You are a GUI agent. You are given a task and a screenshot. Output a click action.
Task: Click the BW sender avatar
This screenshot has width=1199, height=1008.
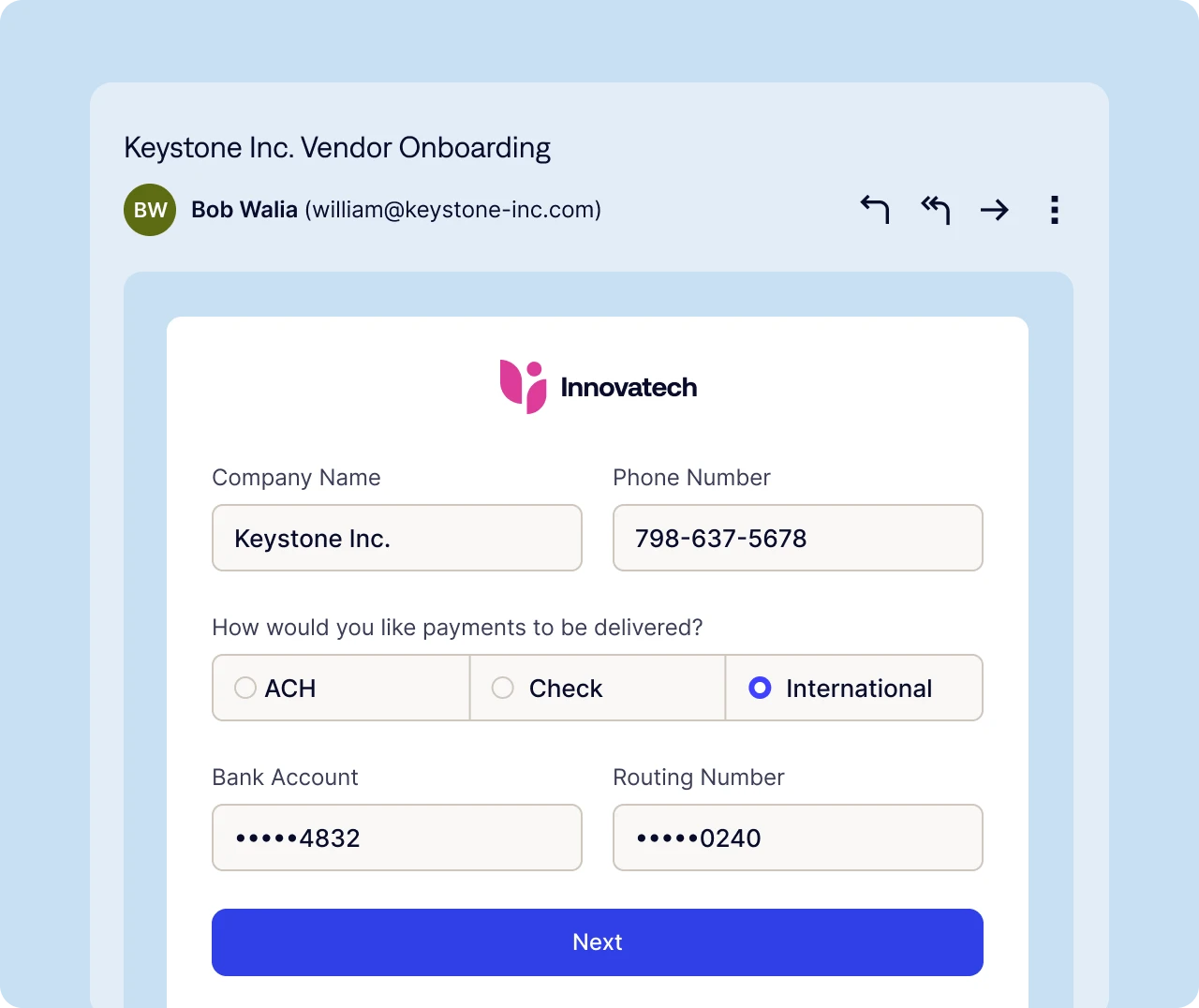click(150, 210)
